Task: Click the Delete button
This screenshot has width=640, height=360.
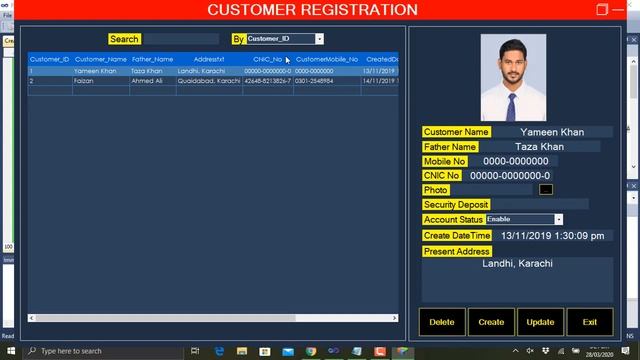Action: tap(442, 322)
